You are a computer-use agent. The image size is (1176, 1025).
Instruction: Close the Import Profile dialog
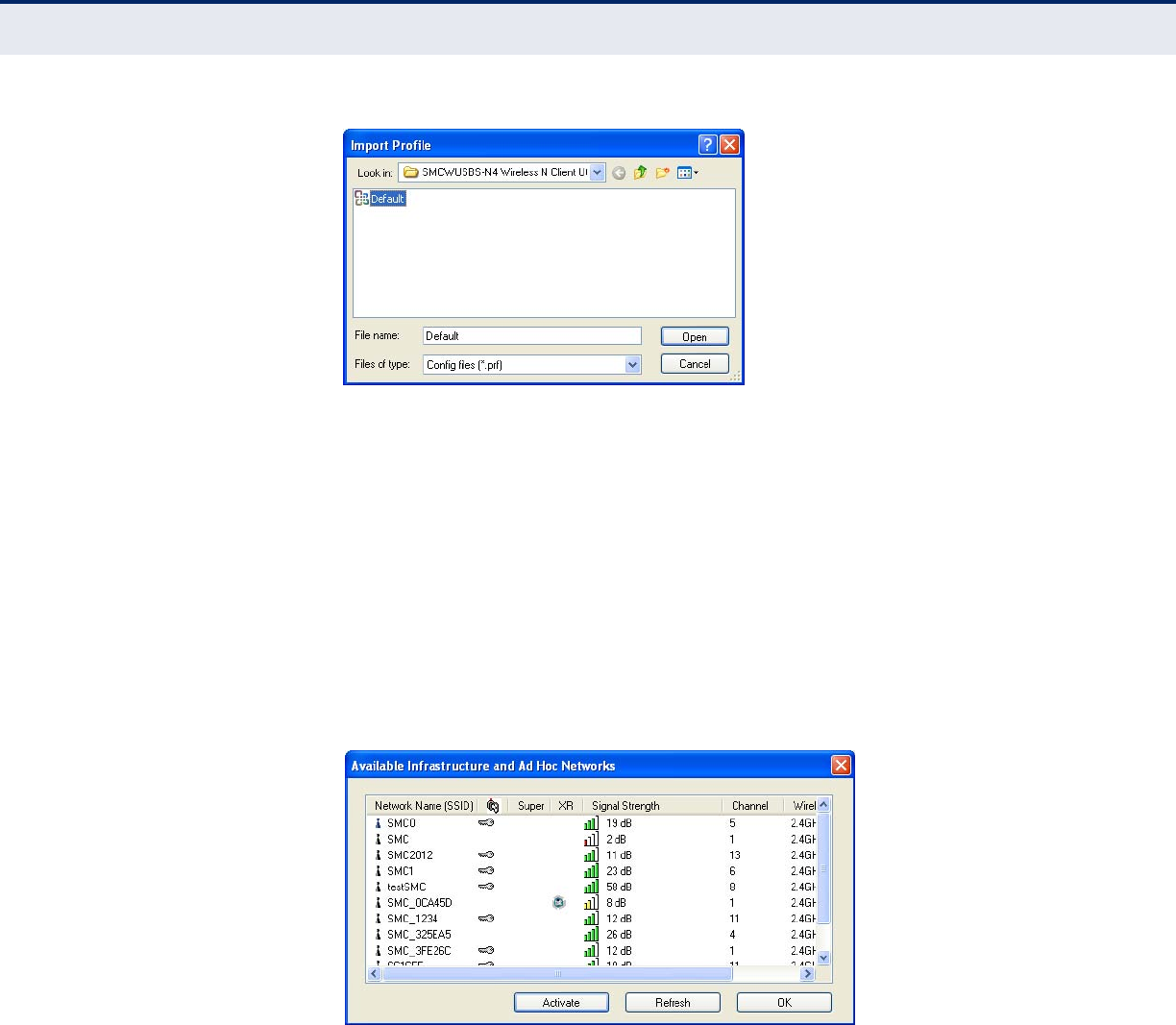pos(729,145)
